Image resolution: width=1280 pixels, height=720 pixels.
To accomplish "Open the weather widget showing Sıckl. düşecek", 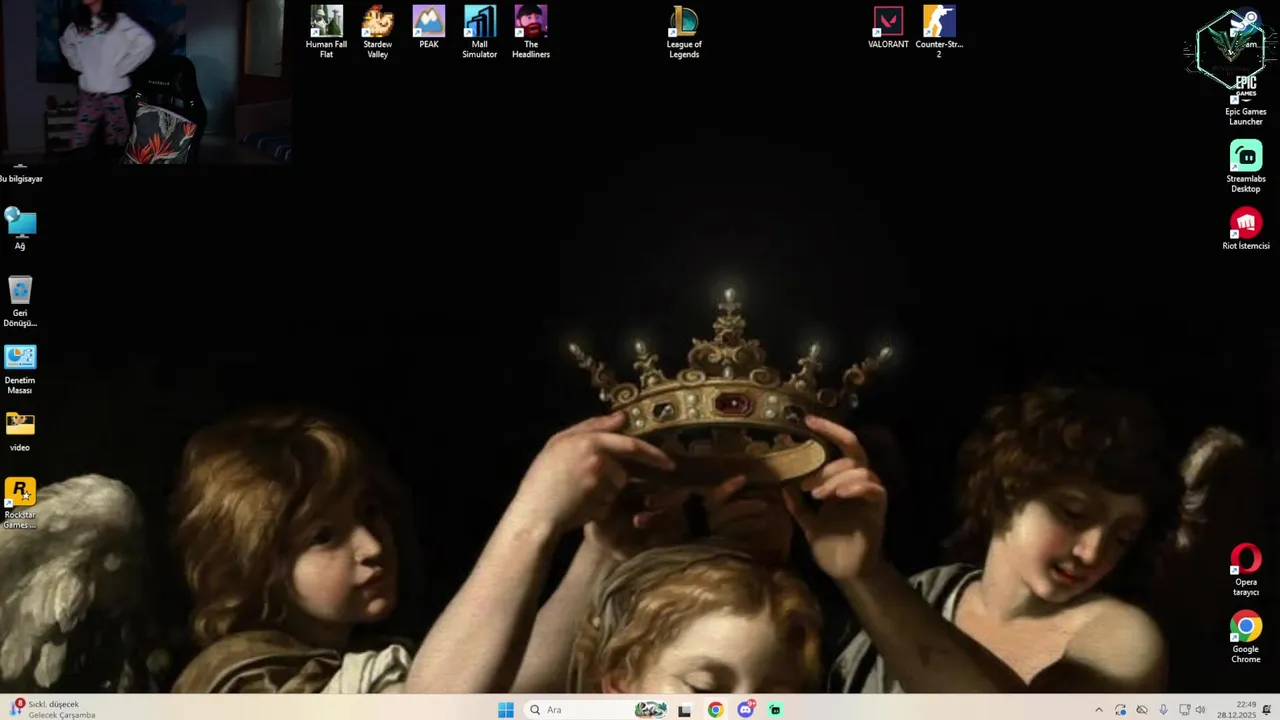I will point(52,710).
